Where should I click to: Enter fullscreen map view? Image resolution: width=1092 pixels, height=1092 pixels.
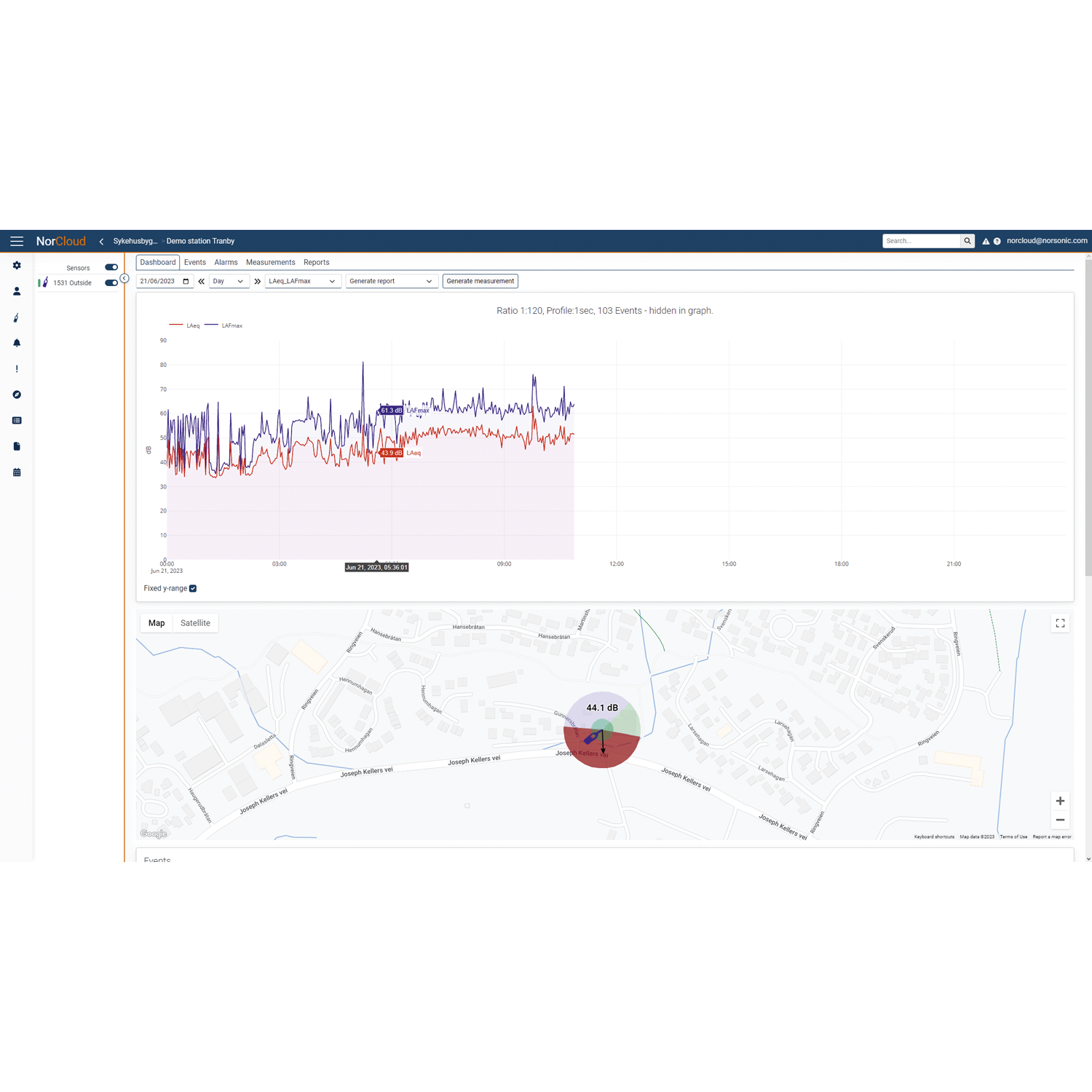pos(1060,623)
